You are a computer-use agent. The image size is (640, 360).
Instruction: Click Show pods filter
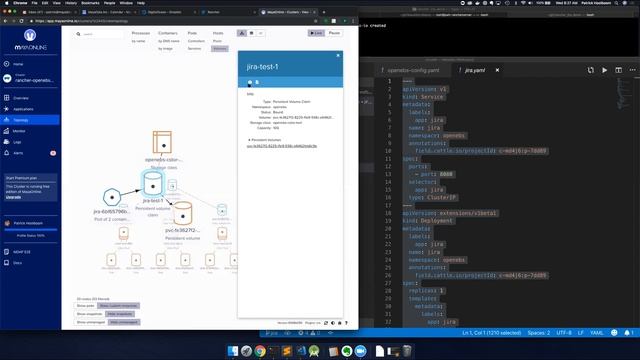[86, 306]
